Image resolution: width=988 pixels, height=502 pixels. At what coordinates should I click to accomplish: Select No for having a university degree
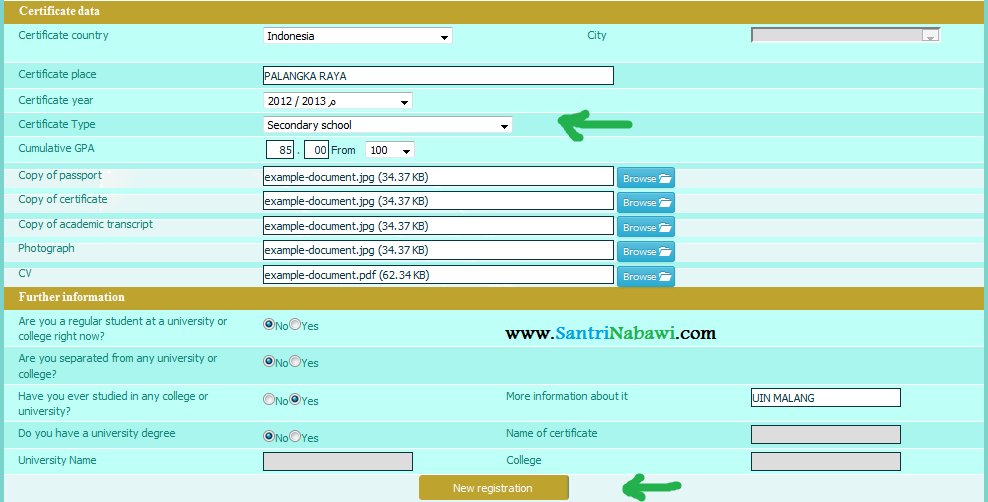[x=269, y=436]
